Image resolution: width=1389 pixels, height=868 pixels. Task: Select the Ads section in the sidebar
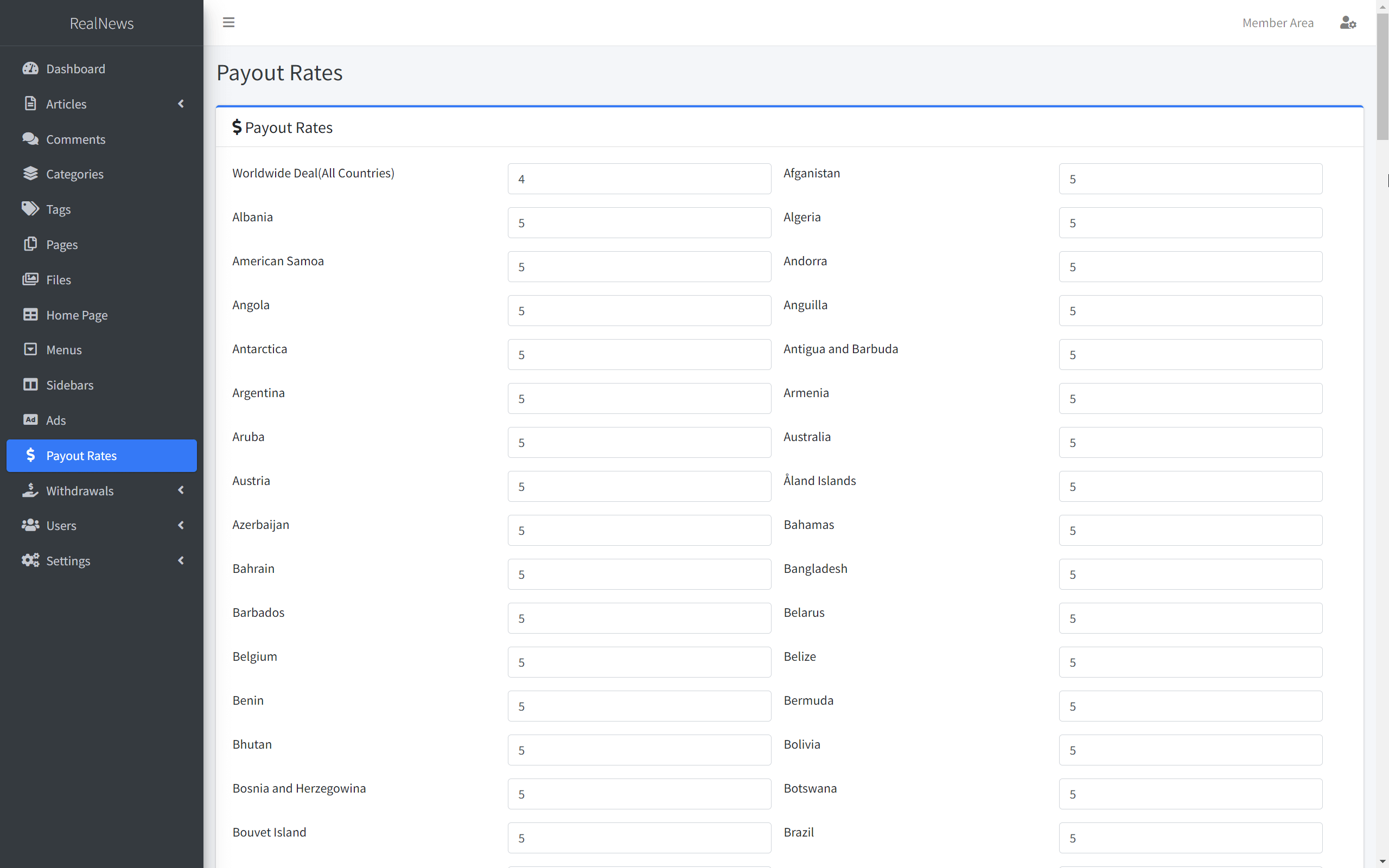pyautogui.click(x=56, y=420)
